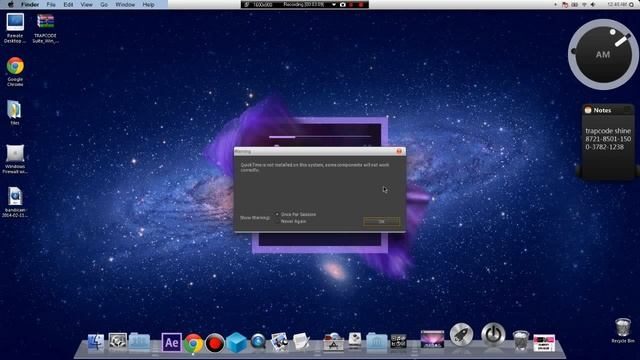Open the Recycle Bin desktop icon

622,331
